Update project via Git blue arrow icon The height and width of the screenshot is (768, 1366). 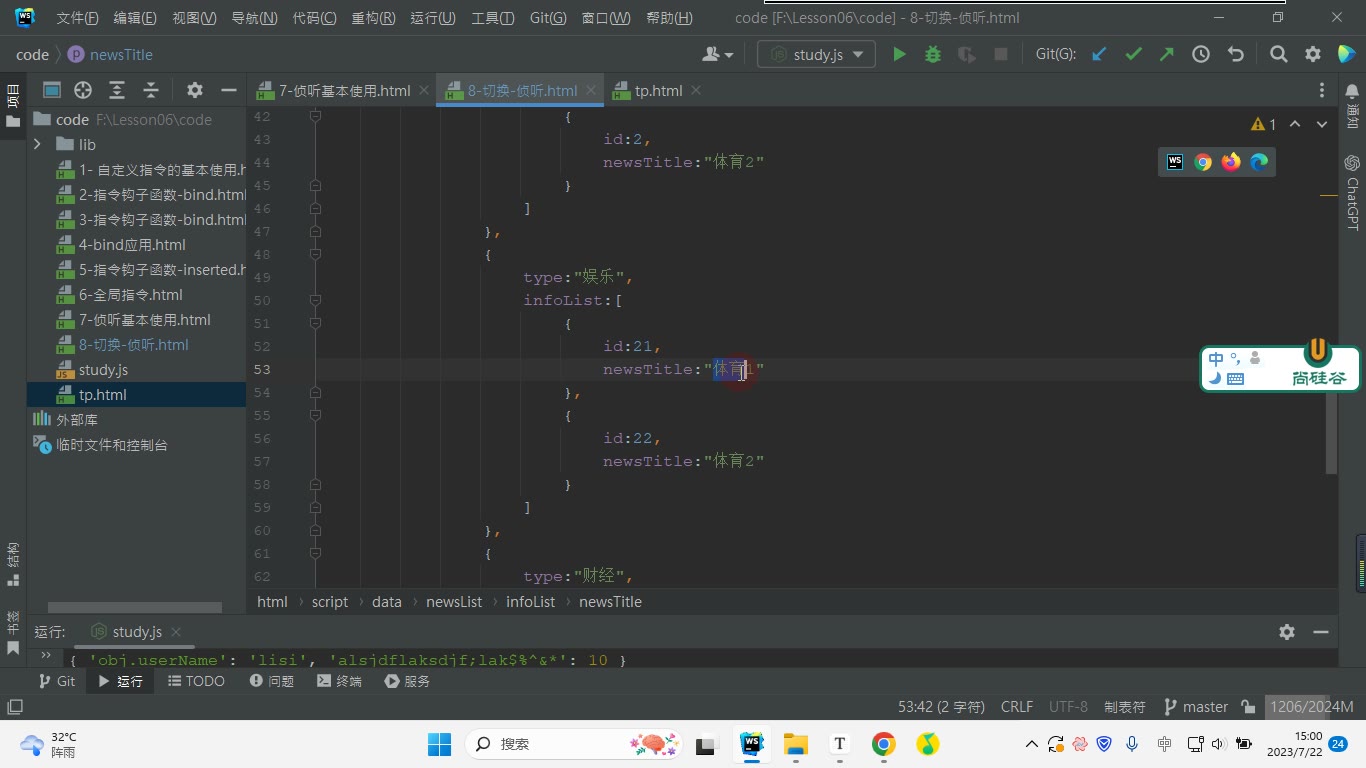(1099, 54)
